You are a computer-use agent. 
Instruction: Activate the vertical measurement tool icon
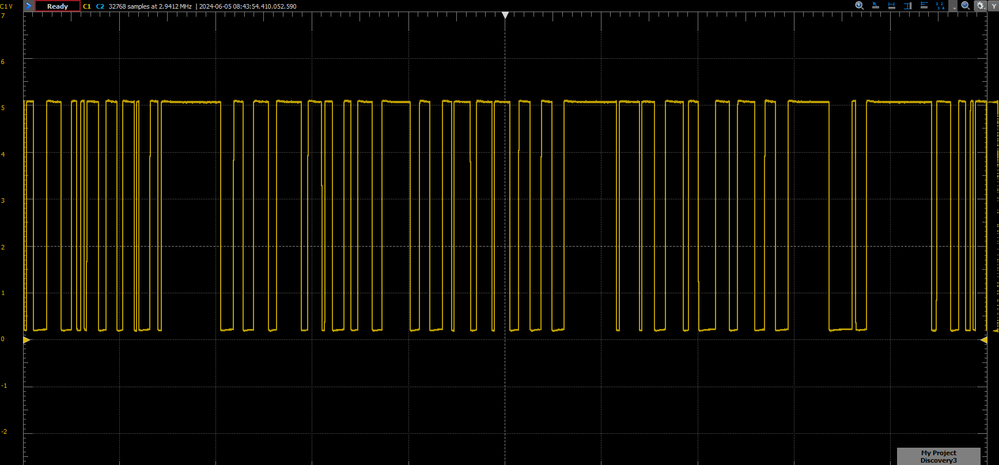907,6
